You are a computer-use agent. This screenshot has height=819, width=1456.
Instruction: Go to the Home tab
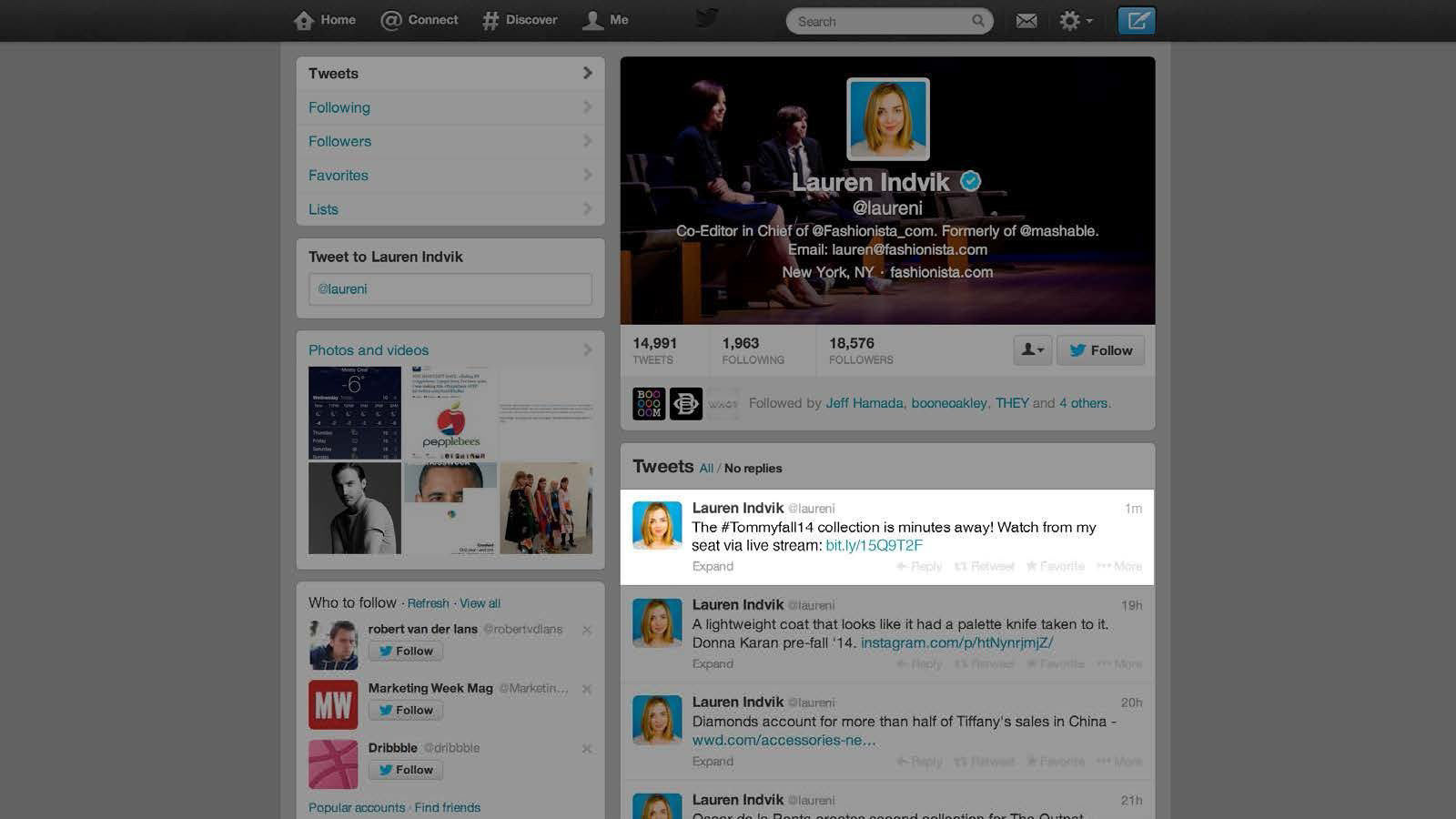coord(325,20)
